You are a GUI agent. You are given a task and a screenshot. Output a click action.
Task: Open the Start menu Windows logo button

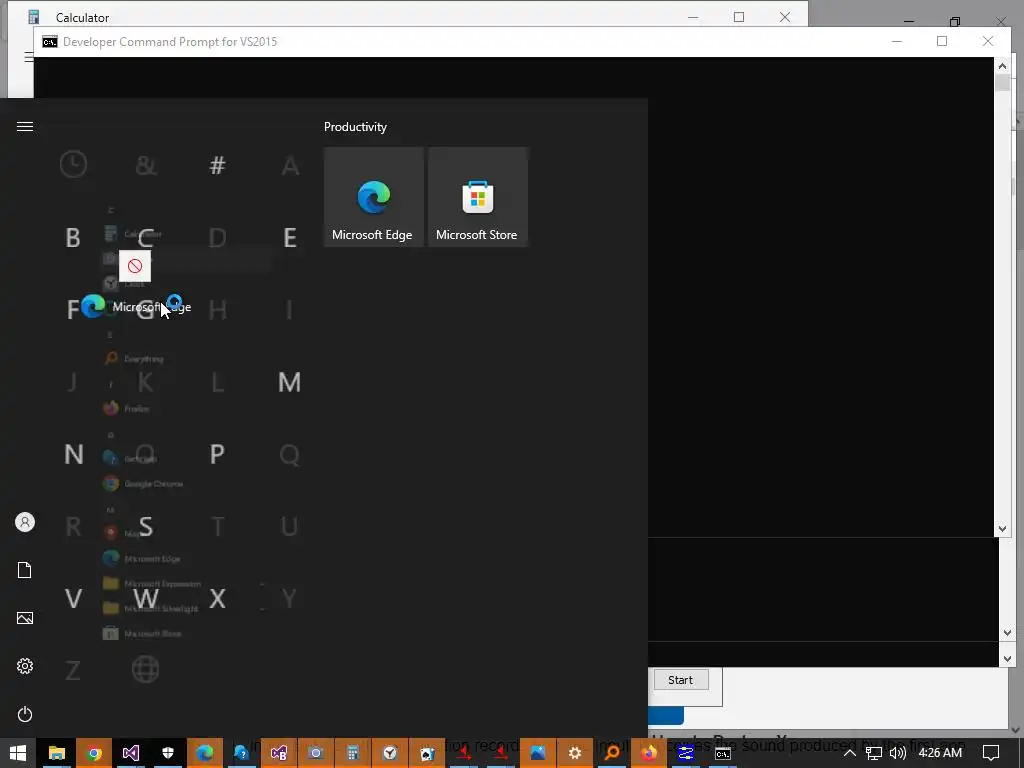click(18, 753)
